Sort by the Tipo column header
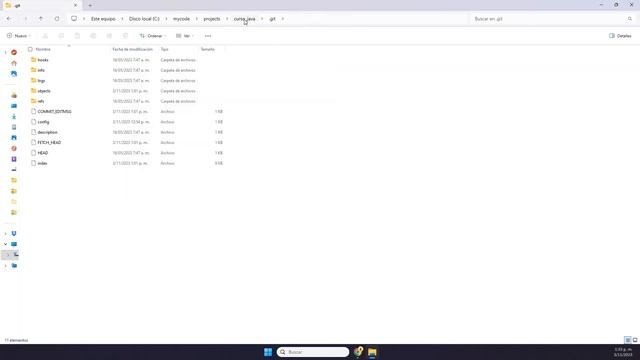This screenshot has width=640, height=360. point(164,49)
